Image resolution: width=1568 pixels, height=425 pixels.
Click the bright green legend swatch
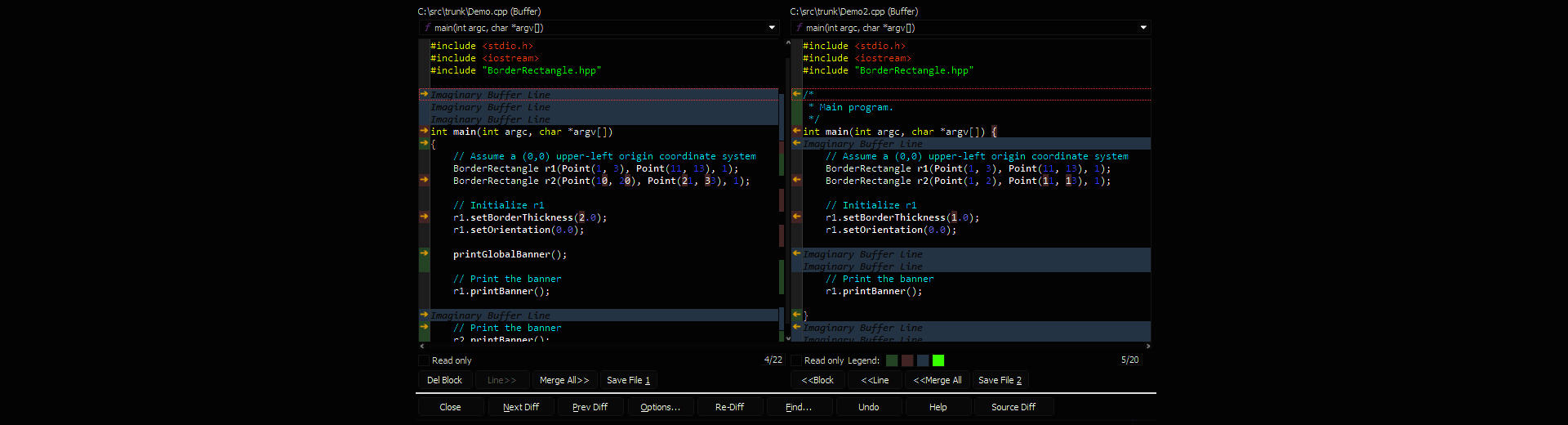tap(938, 360)
